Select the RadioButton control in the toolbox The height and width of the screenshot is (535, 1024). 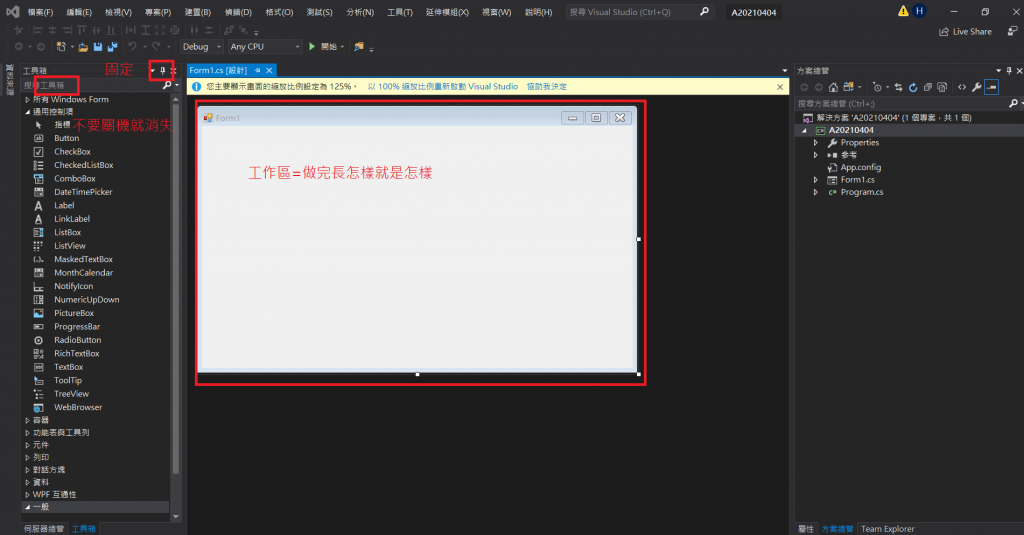point(77,340)
